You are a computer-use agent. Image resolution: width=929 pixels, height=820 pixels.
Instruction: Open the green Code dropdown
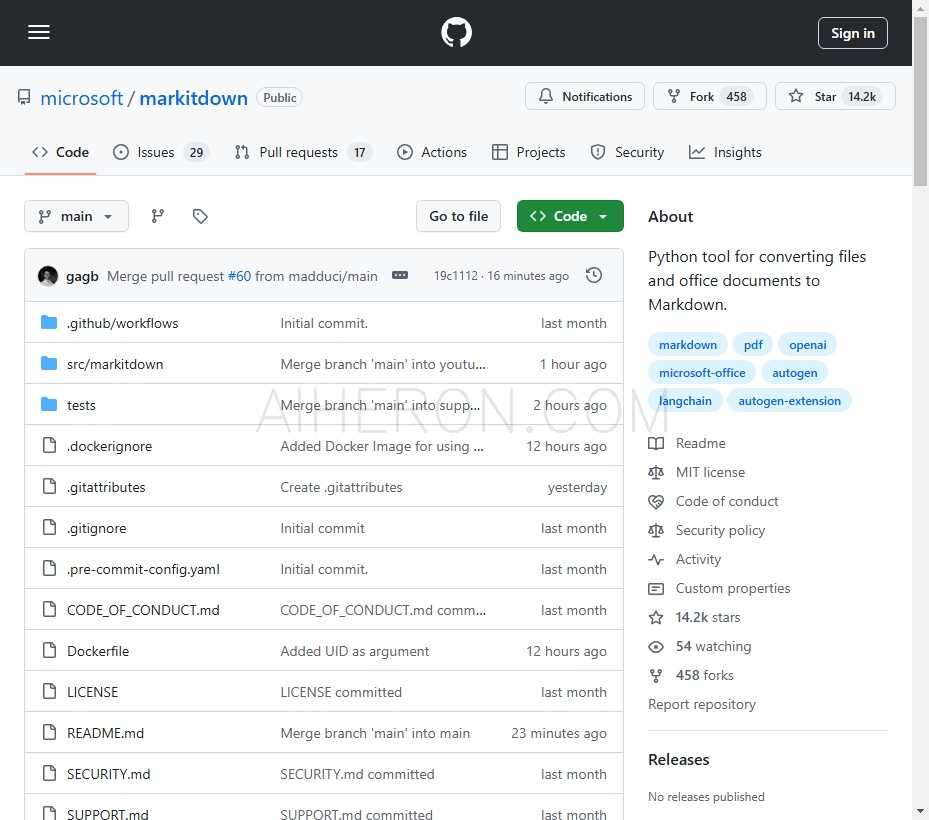click(570, 216)
